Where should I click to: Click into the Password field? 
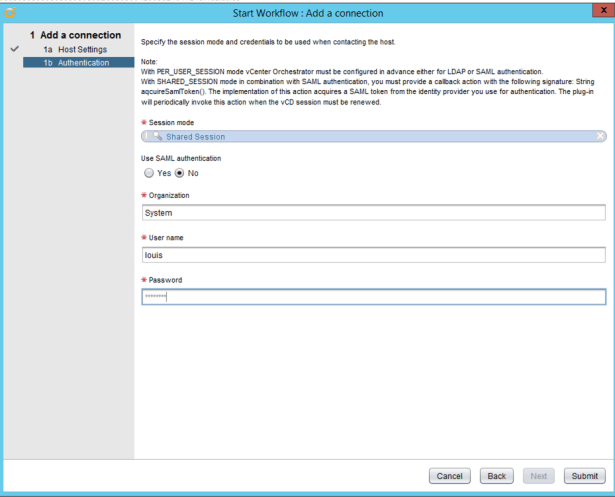(x=373, y=297)
